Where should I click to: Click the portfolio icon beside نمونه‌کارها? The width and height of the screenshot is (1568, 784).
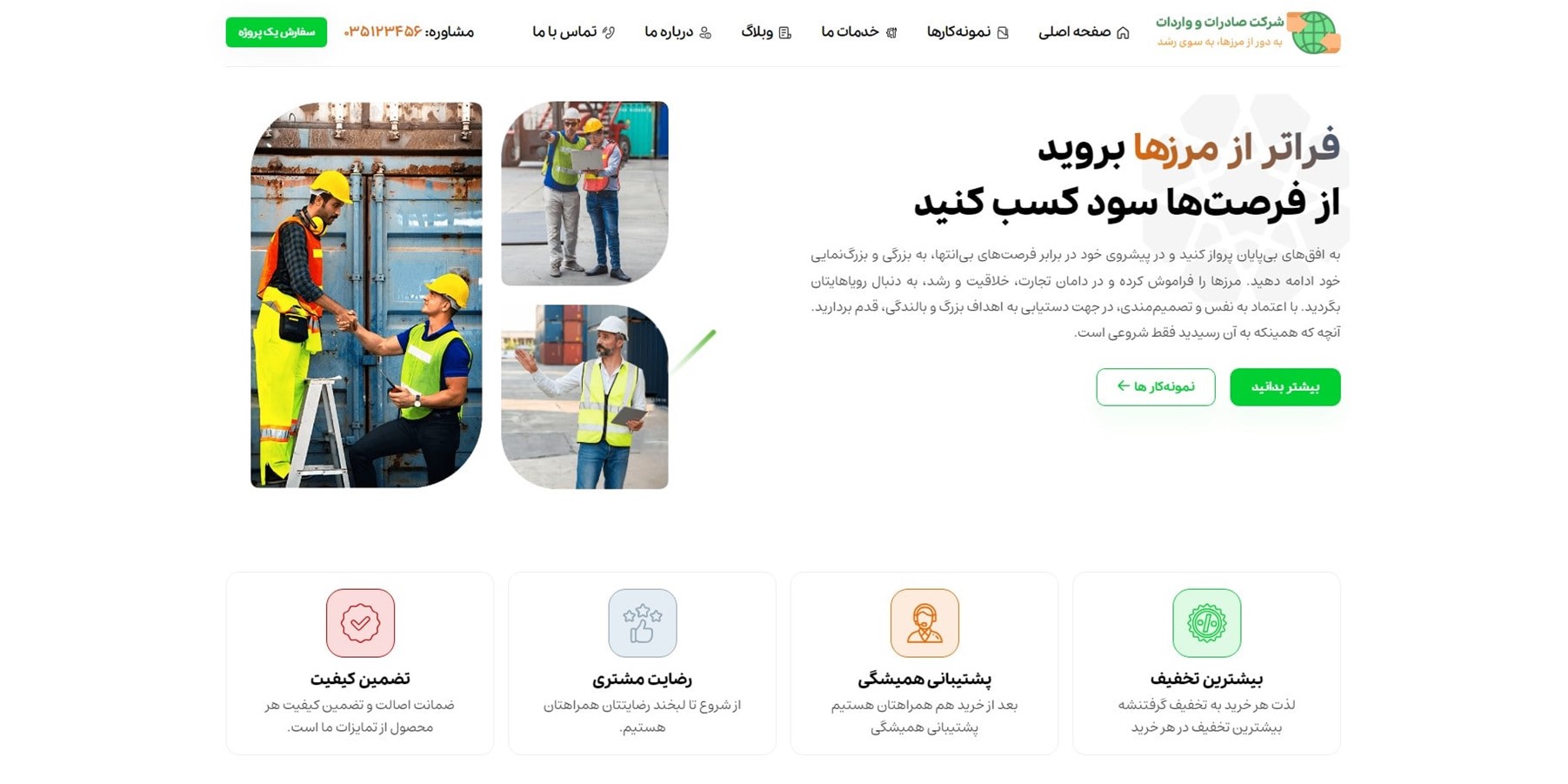[x=1003, y=33]
